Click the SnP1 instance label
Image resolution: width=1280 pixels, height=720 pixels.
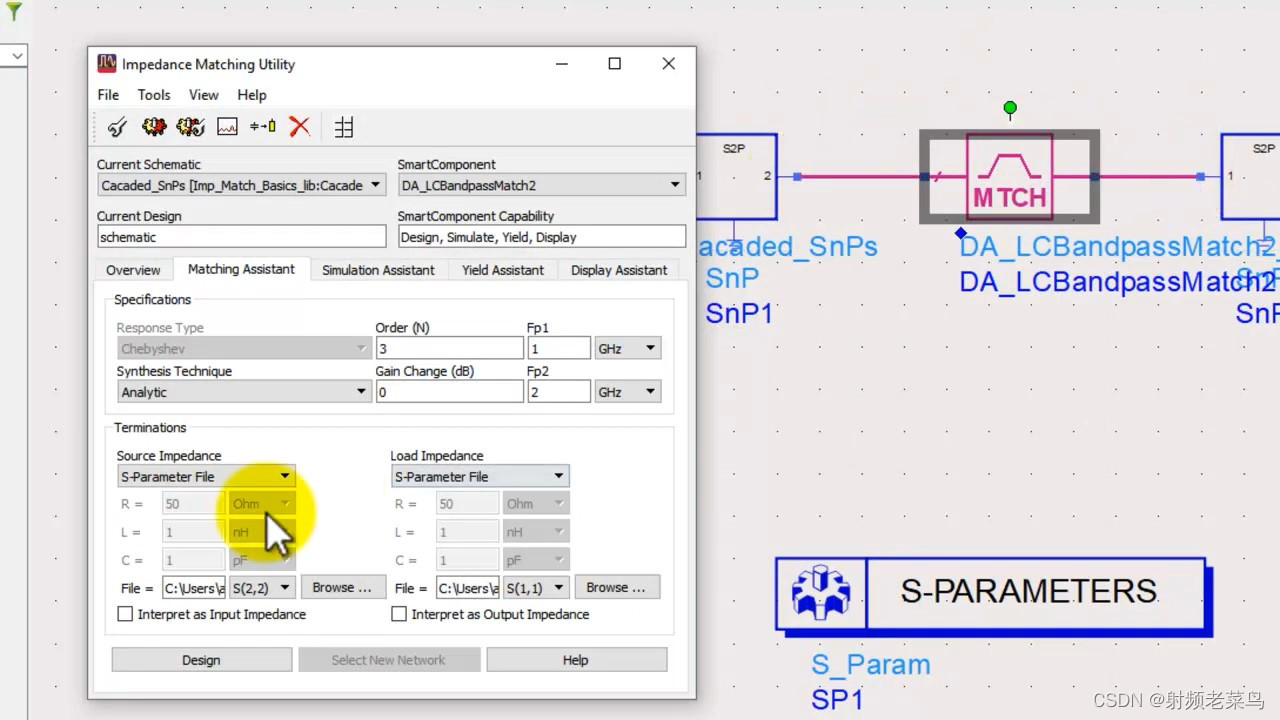pyautogui.click(x=739, y=313)
